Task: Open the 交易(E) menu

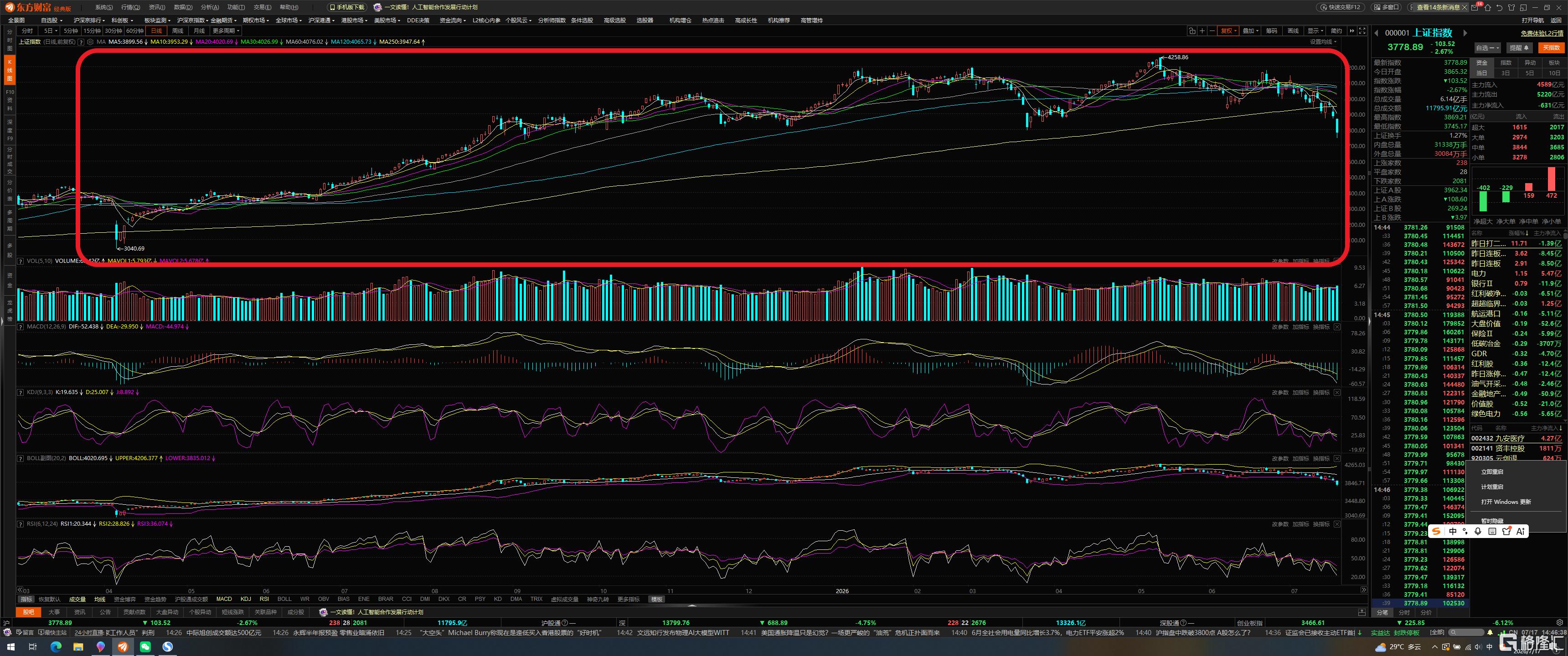Action: pyautogui.click(x=263, y=7)
